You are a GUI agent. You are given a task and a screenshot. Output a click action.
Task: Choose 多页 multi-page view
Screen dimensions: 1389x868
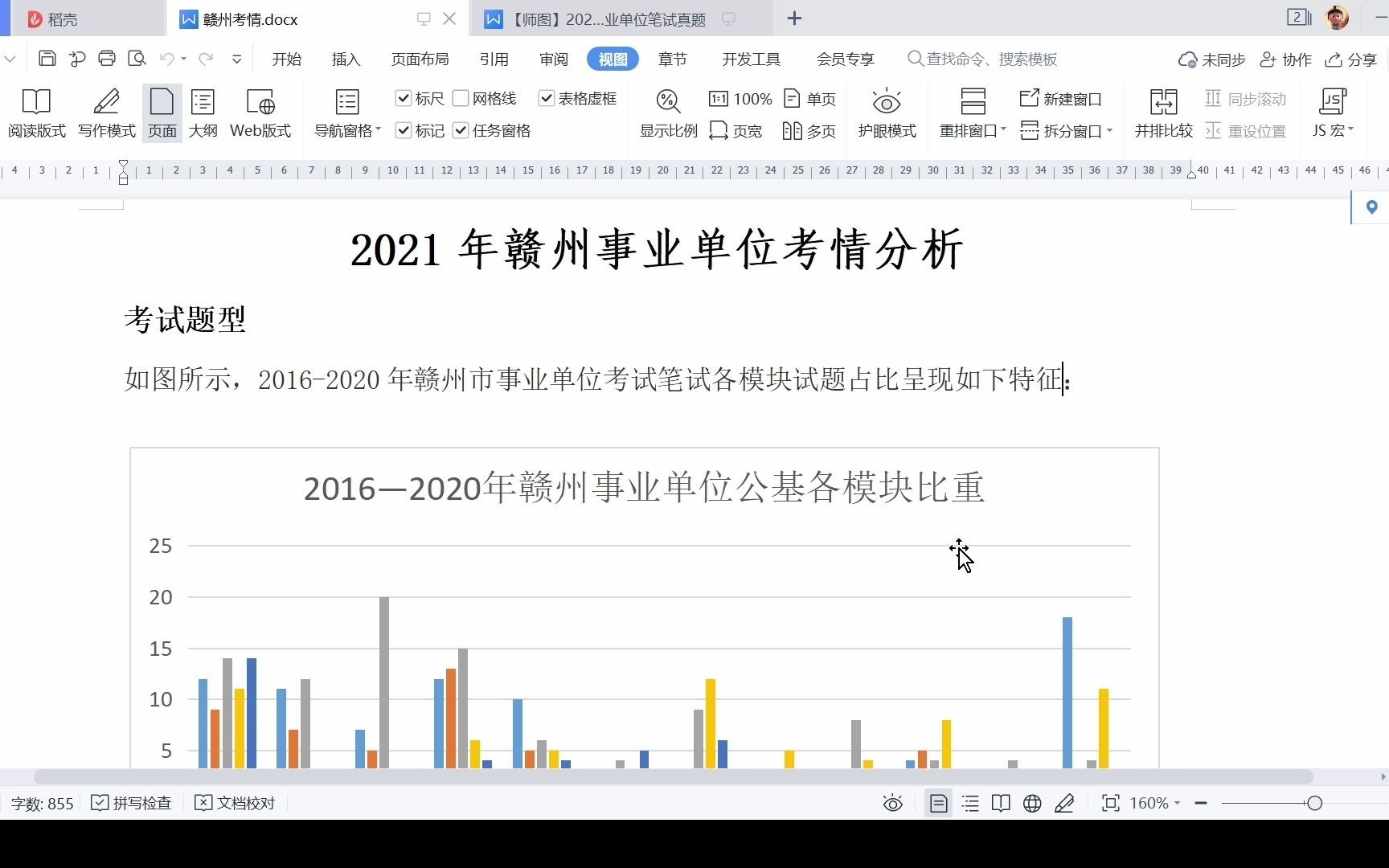[809, 130]
